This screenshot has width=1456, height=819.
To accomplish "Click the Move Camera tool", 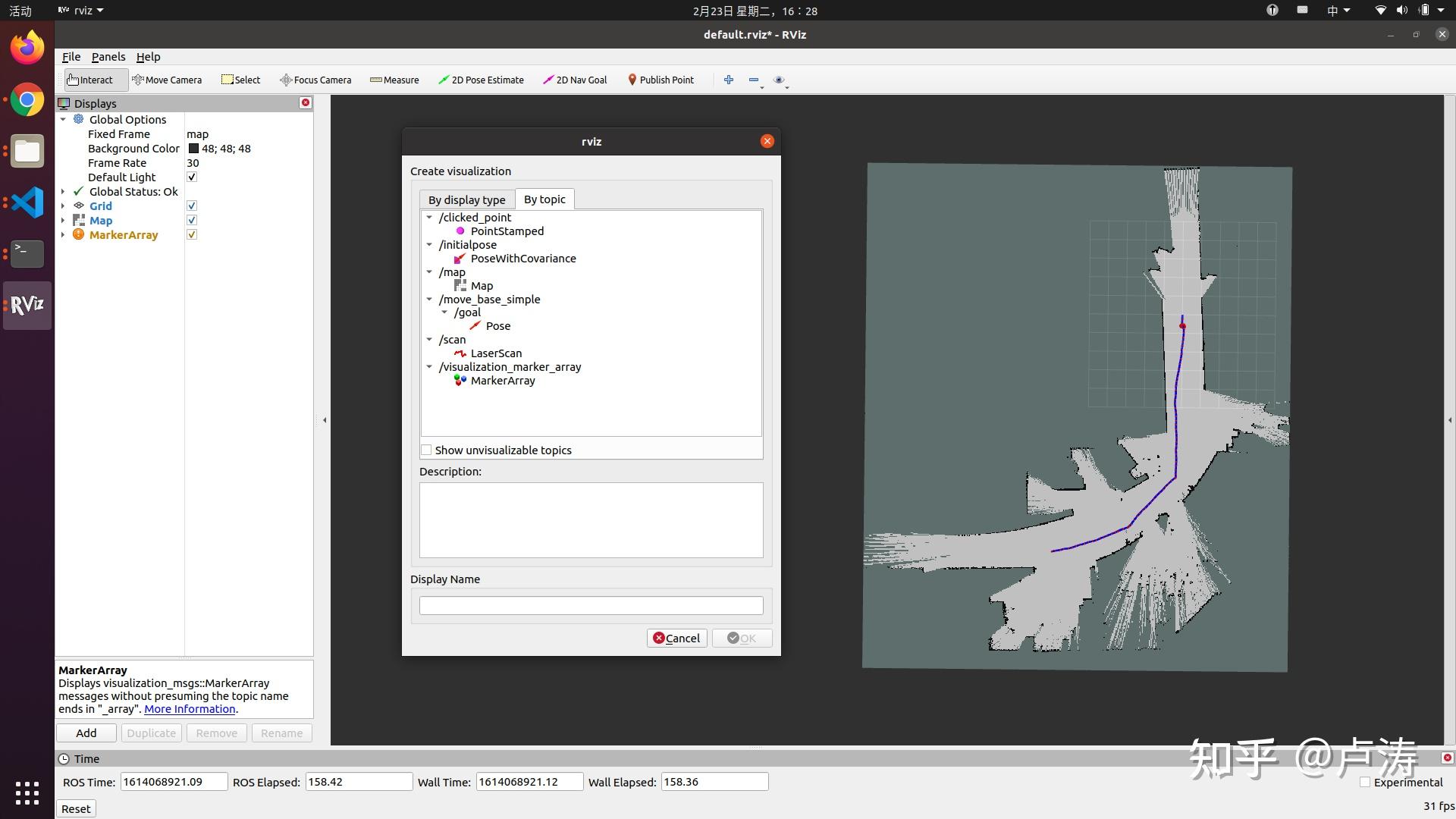I will click(167, 80).
